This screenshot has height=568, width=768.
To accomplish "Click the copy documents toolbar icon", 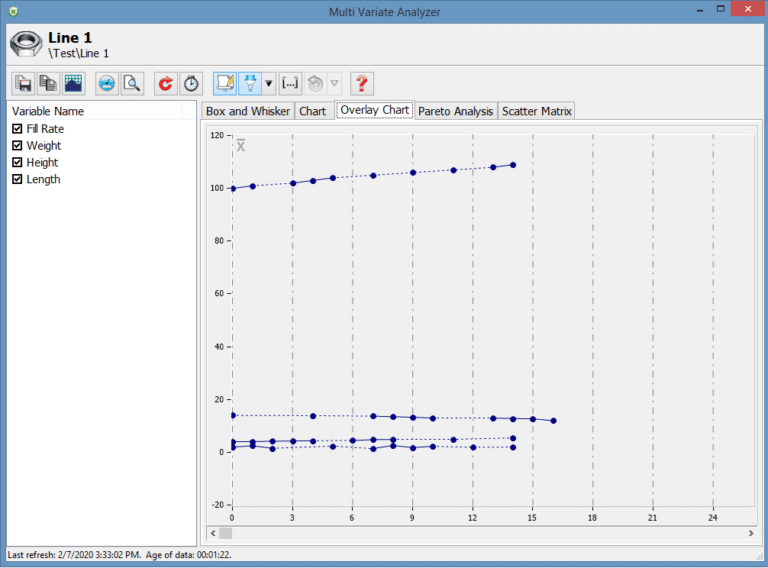I will (x=48, y=83).
